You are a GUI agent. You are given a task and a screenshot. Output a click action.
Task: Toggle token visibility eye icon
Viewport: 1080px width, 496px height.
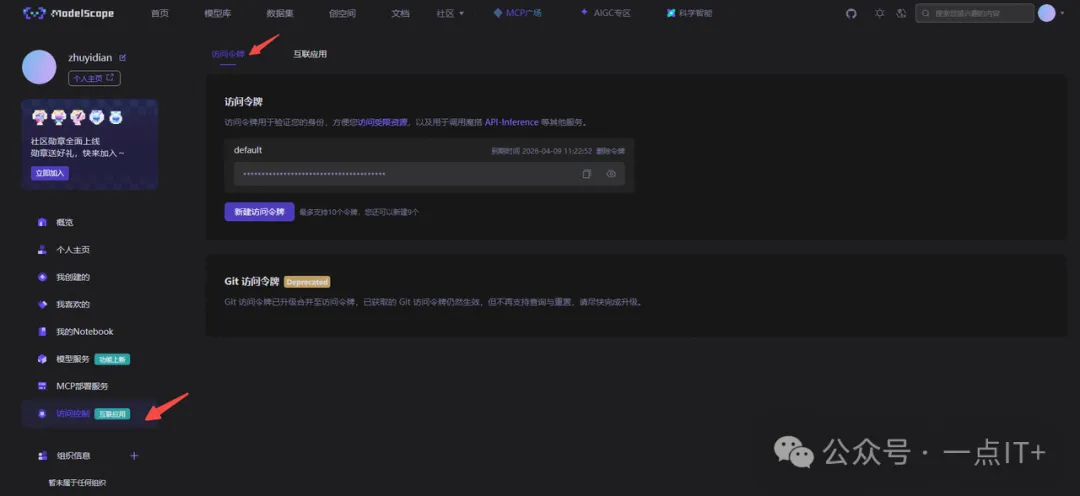pyautogui.click(x=611, y=174)
